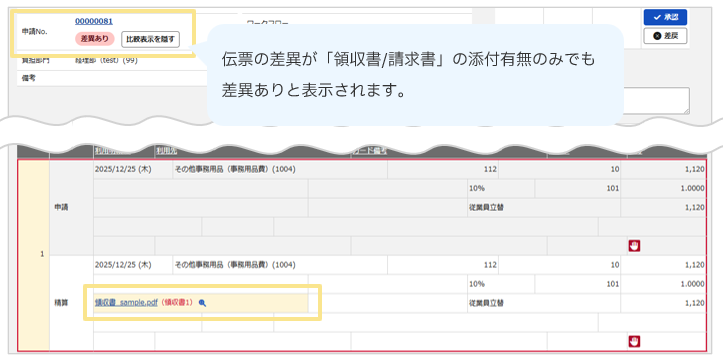Click date 2025/12/25 (木) in 申請 row
The image size is (723, 360).
point(123,169)
